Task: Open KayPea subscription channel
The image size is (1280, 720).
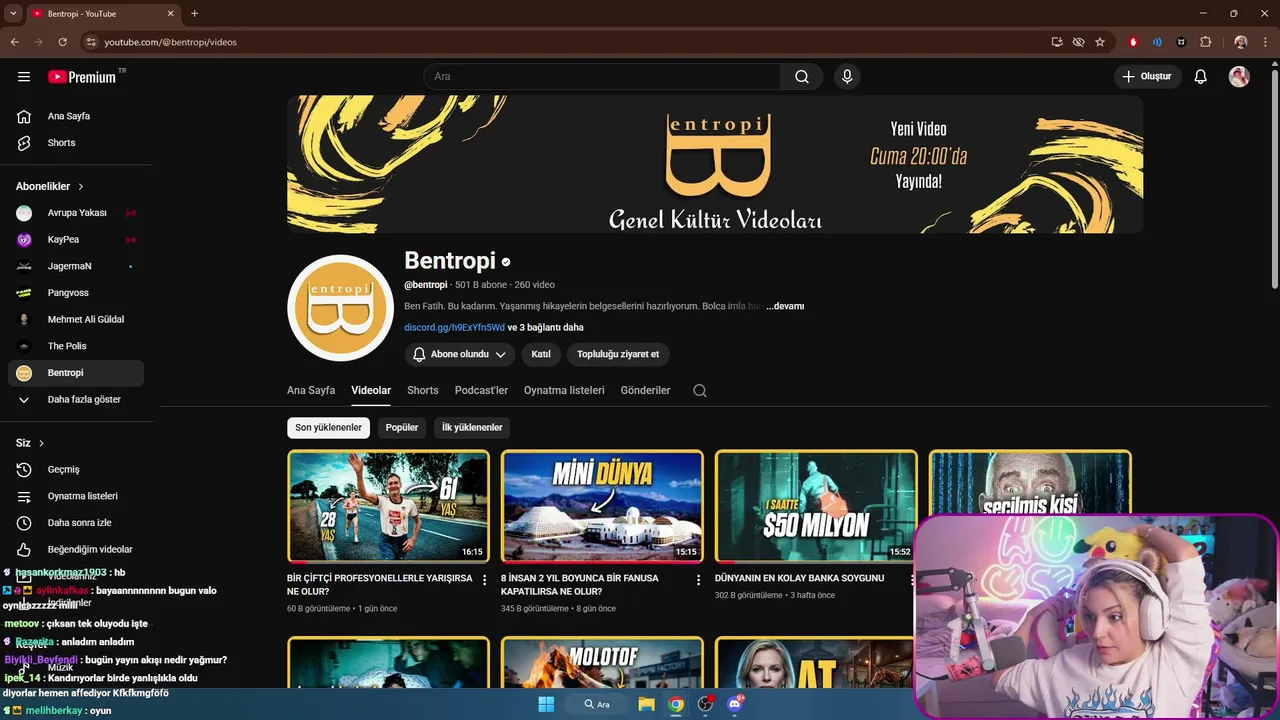Action: pos(76,240)
